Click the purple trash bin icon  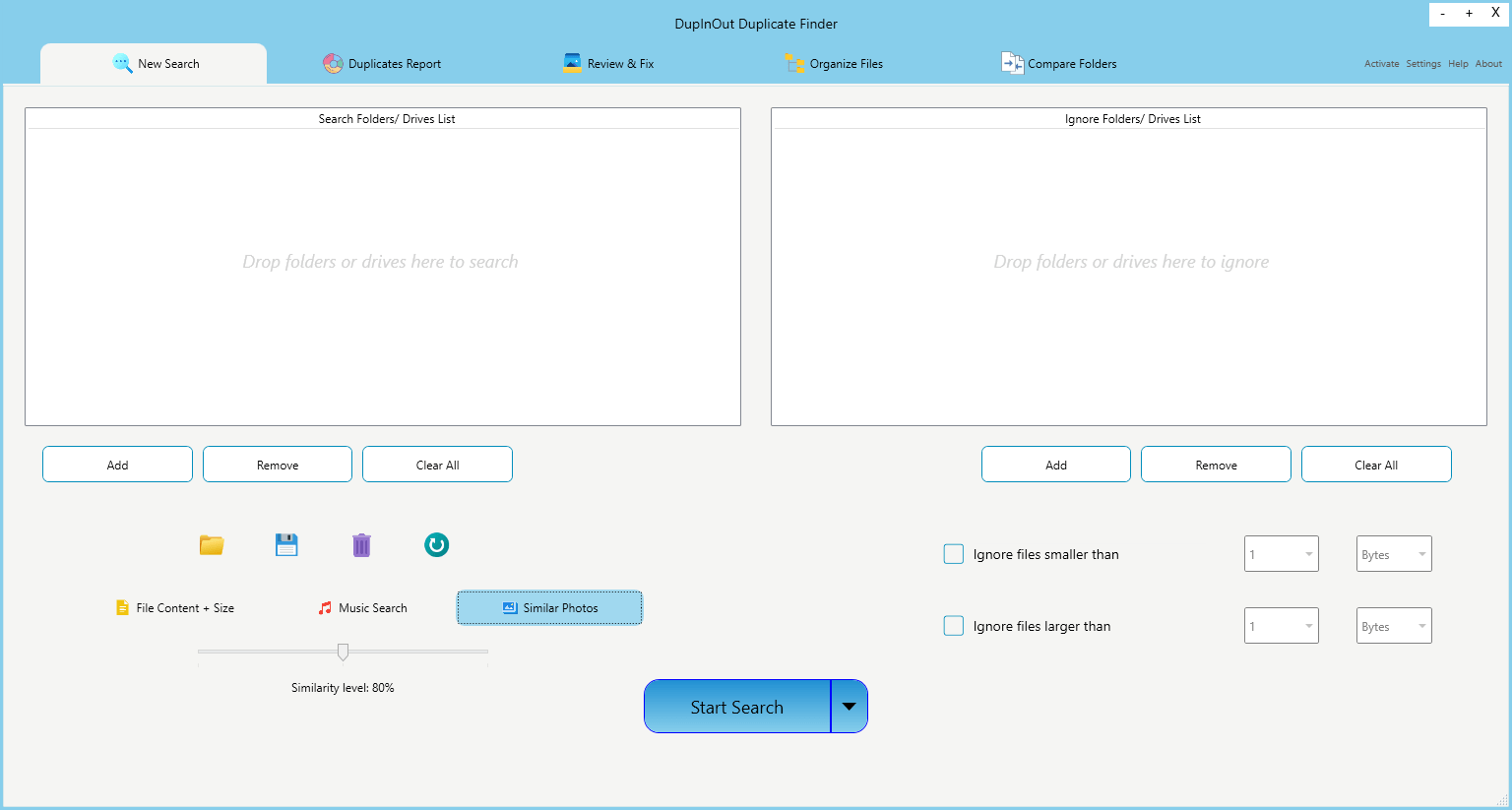[361, 545]
